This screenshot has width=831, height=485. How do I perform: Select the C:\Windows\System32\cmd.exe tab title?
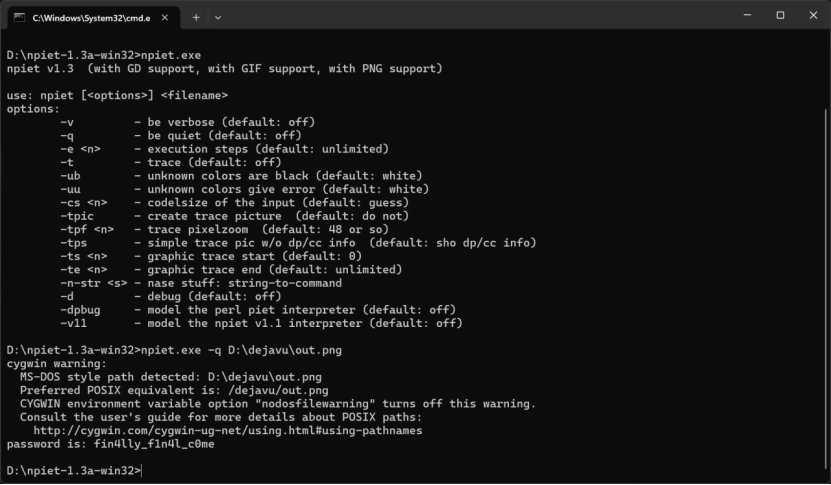(90, 18)
